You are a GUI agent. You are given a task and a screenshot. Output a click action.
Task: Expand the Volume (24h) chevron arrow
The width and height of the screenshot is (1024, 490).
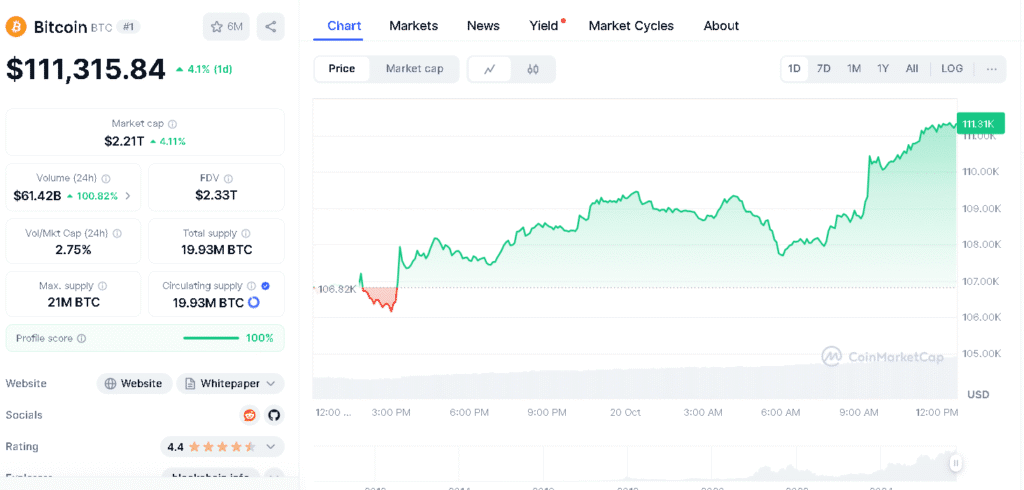[127, 196]
